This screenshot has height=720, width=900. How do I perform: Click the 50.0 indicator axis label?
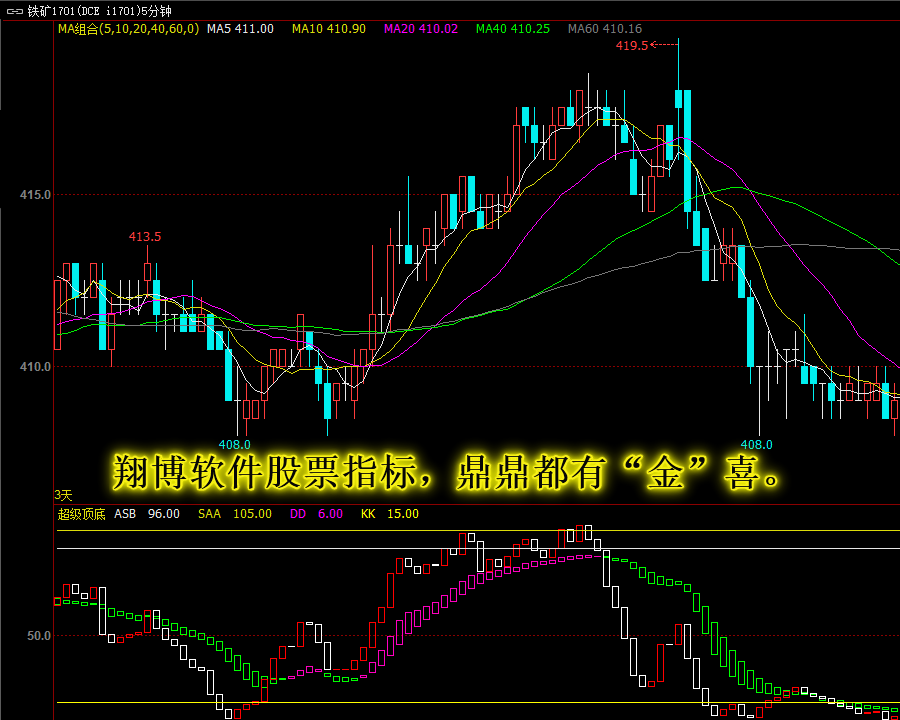[39, 636]
